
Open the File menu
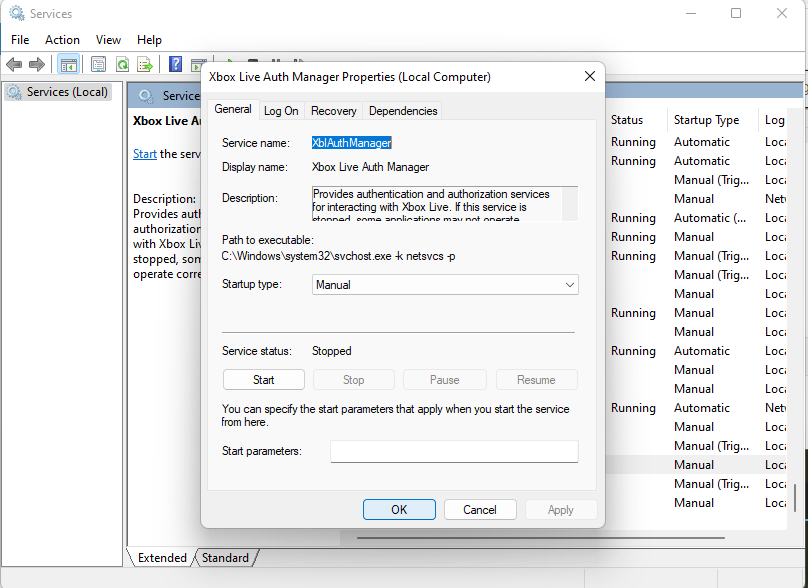(x=20, y=40)
